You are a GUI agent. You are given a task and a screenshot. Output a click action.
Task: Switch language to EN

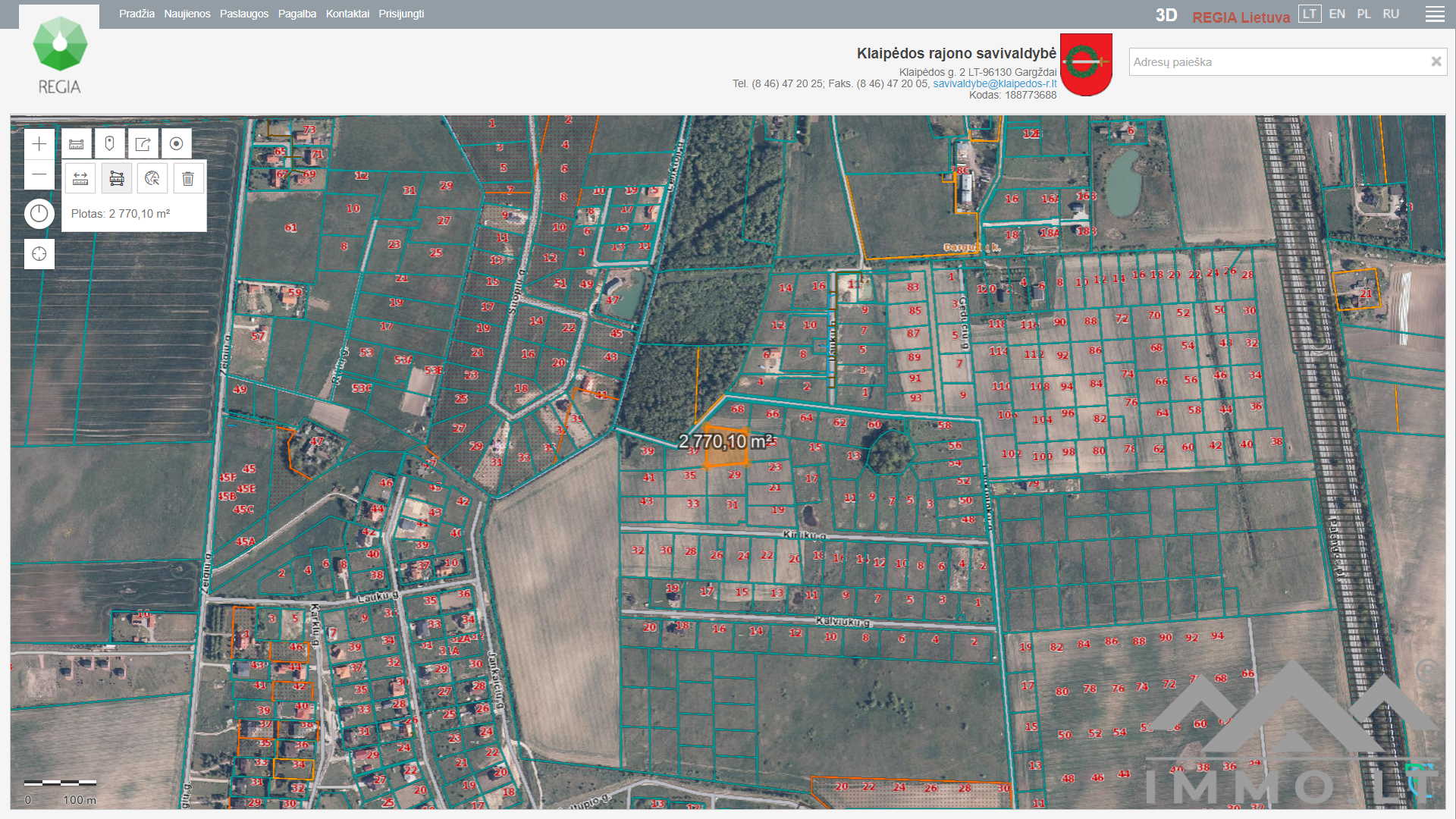pyautogui.click(x=1337, y=14)
